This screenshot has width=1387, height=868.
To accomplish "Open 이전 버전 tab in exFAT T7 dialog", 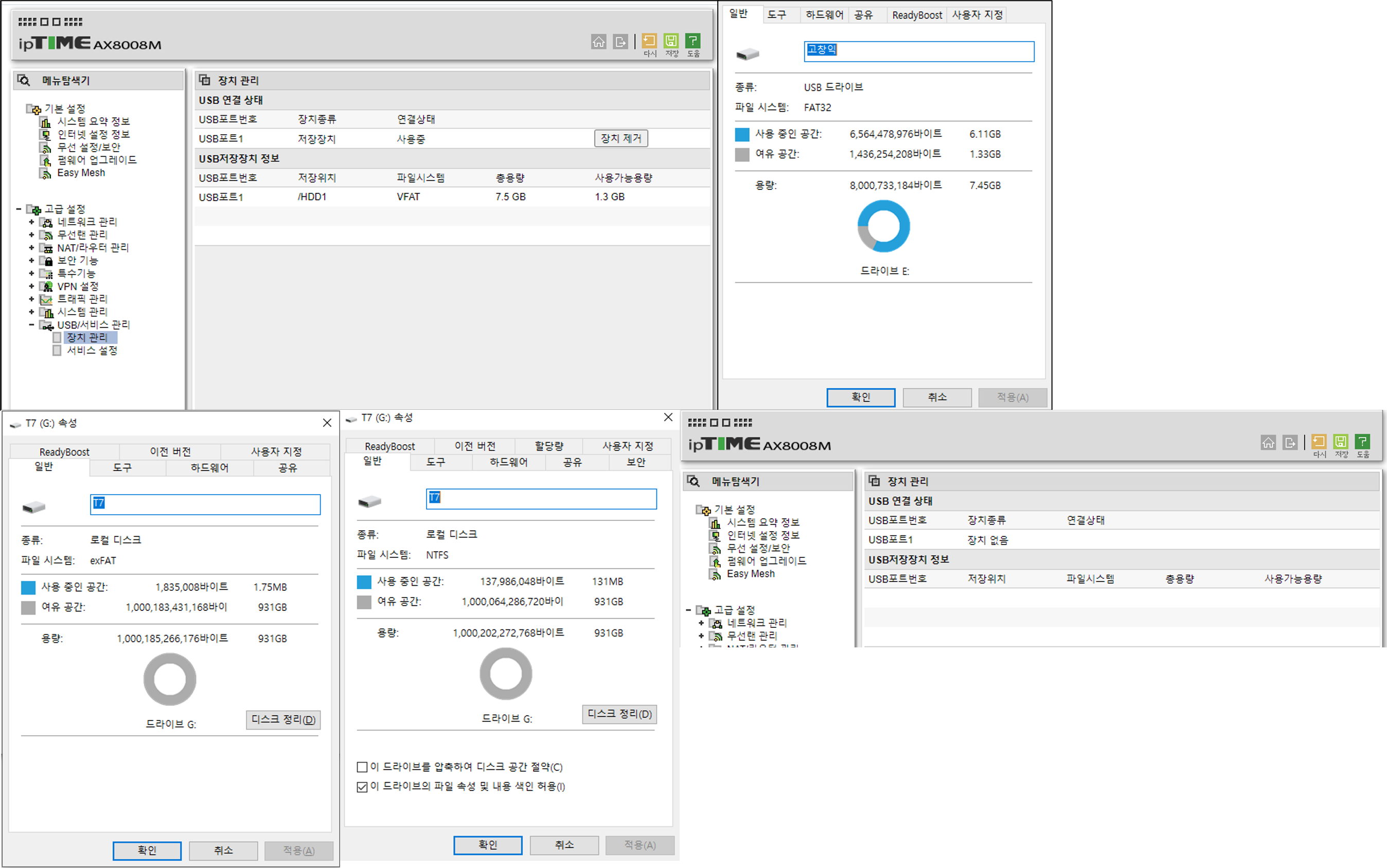I will pos(170,452).
